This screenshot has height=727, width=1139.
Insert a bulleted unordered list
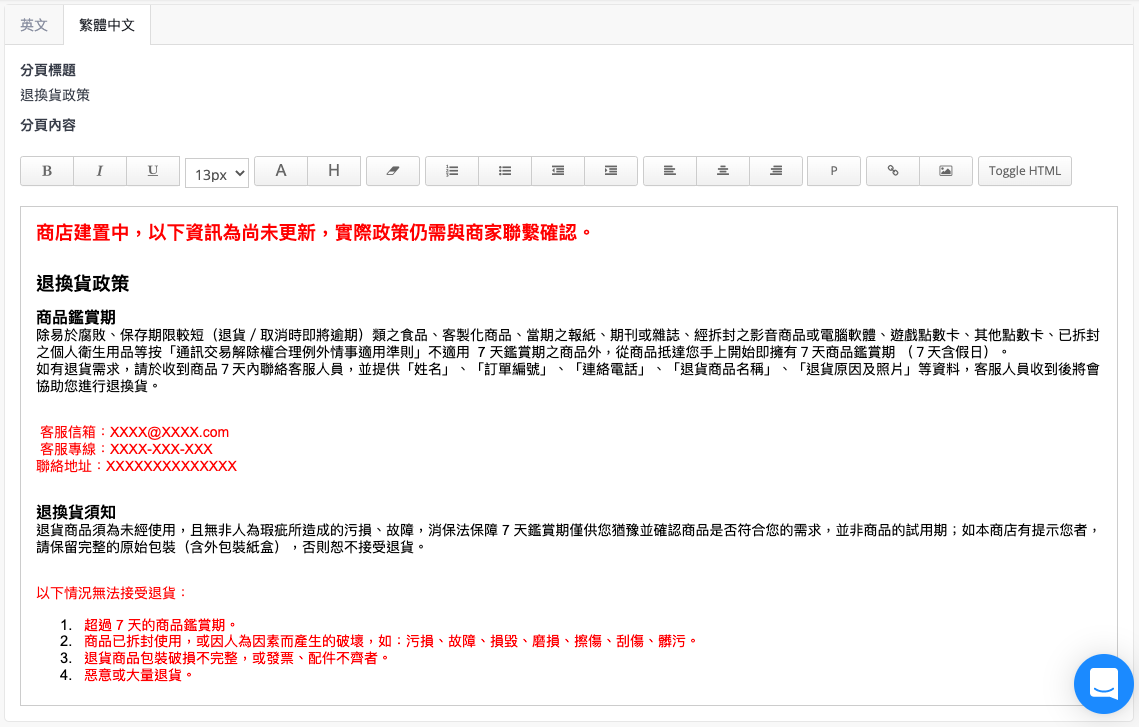click(505, 171)
